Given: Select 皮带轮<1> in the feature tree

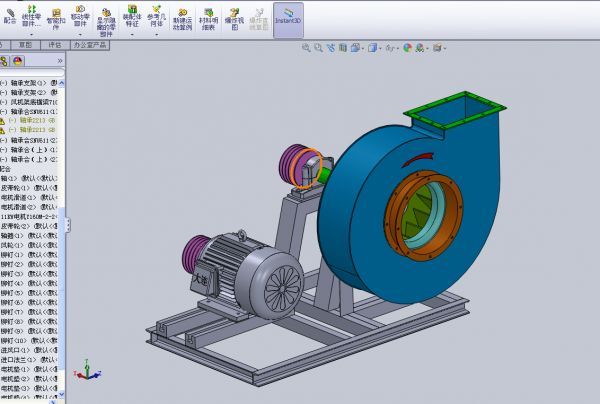Looking at the screenshot, I should click(29, 188).
